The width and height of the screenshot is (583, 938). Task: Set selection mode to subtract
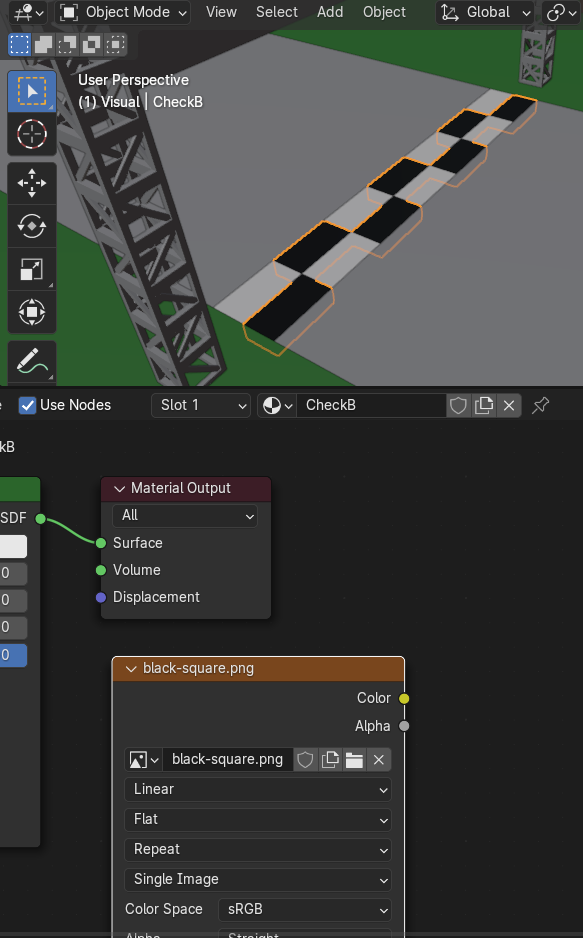(68, 45)
